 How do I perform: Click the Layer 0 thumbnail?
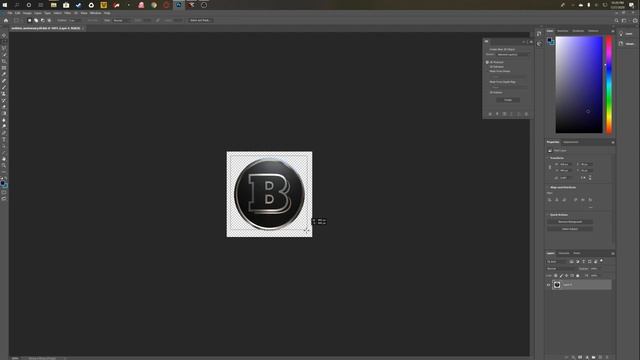(557, 285)
